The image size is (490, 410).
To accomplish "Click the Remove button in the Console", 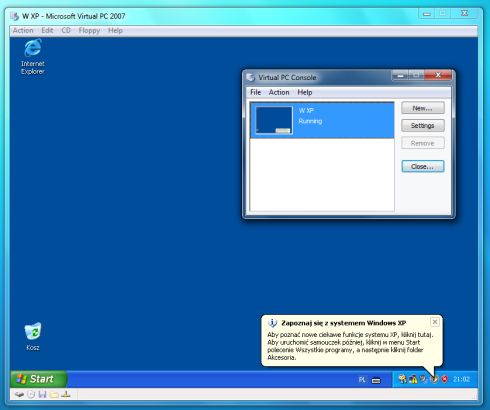I will [423, 143].
